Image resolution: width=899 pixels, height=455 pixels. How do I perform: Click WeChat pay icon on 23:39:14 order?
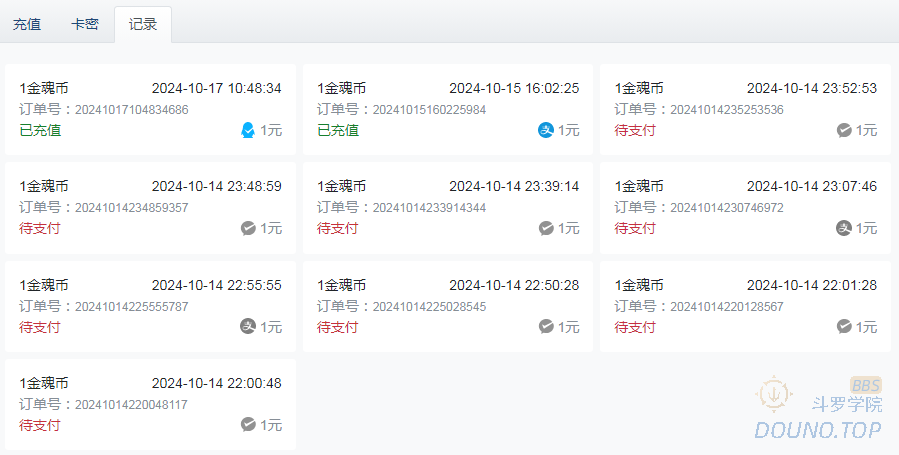click(x=546, y=228)
